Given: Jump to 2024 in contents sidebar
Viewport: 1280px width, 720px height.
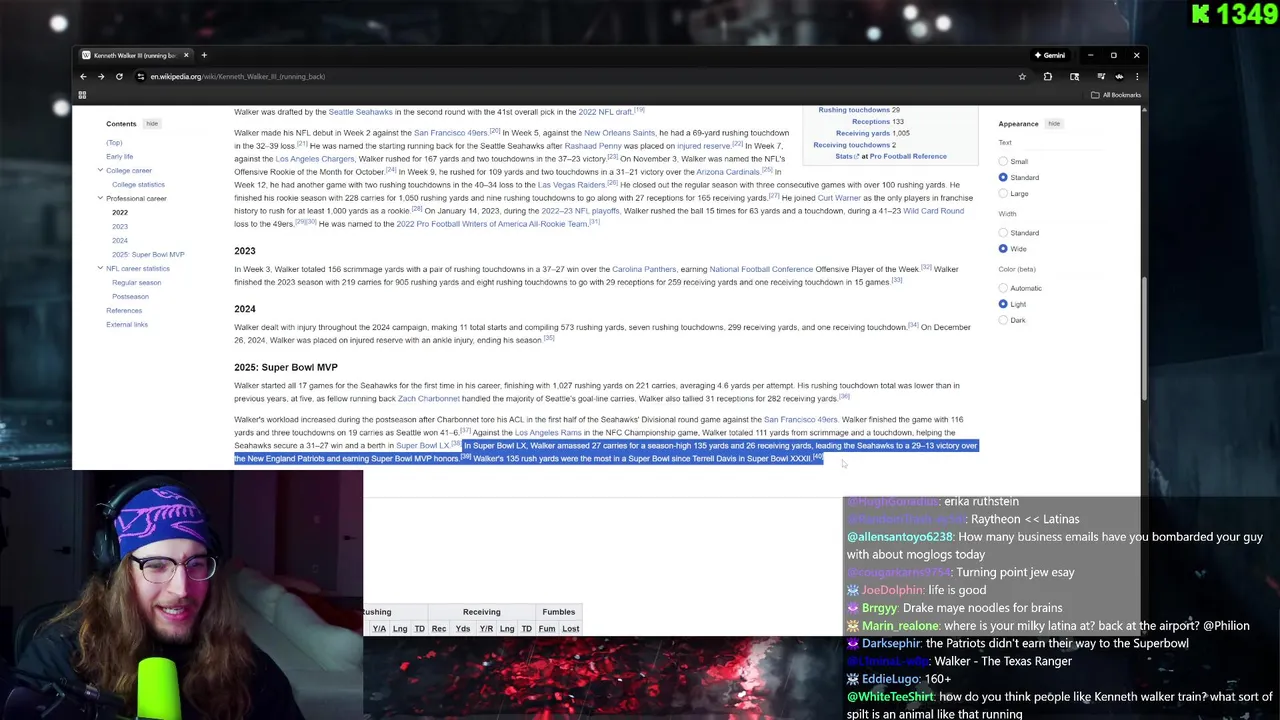Looking at the screenshot, I should (120, 241).
